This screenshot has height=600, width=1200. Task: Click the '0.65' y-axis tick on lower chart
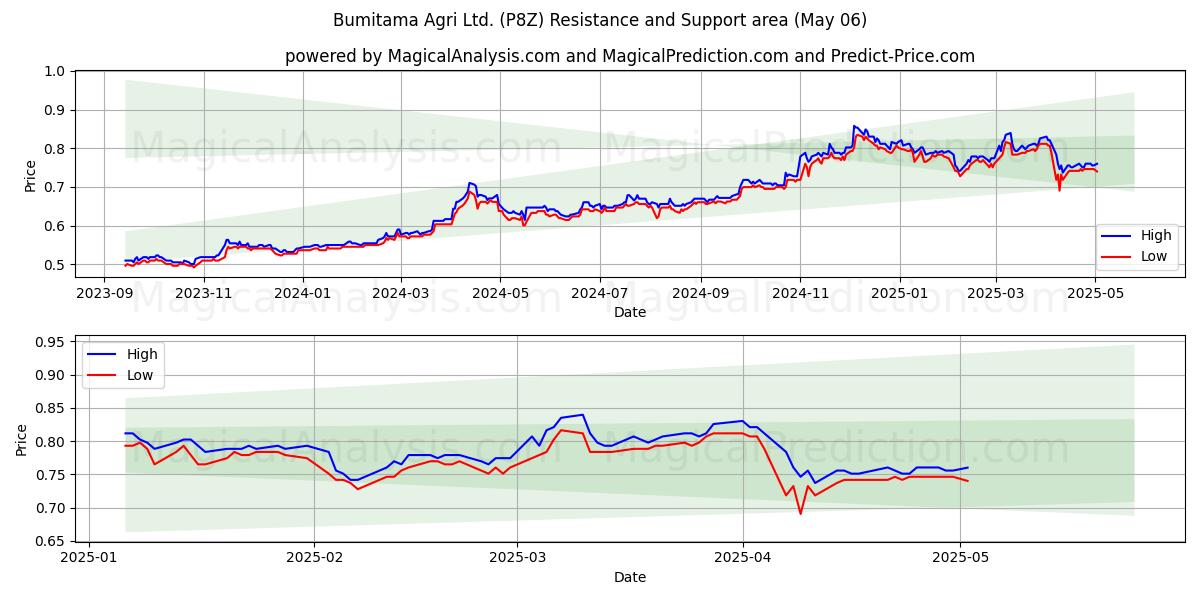[x=52, y=541]
